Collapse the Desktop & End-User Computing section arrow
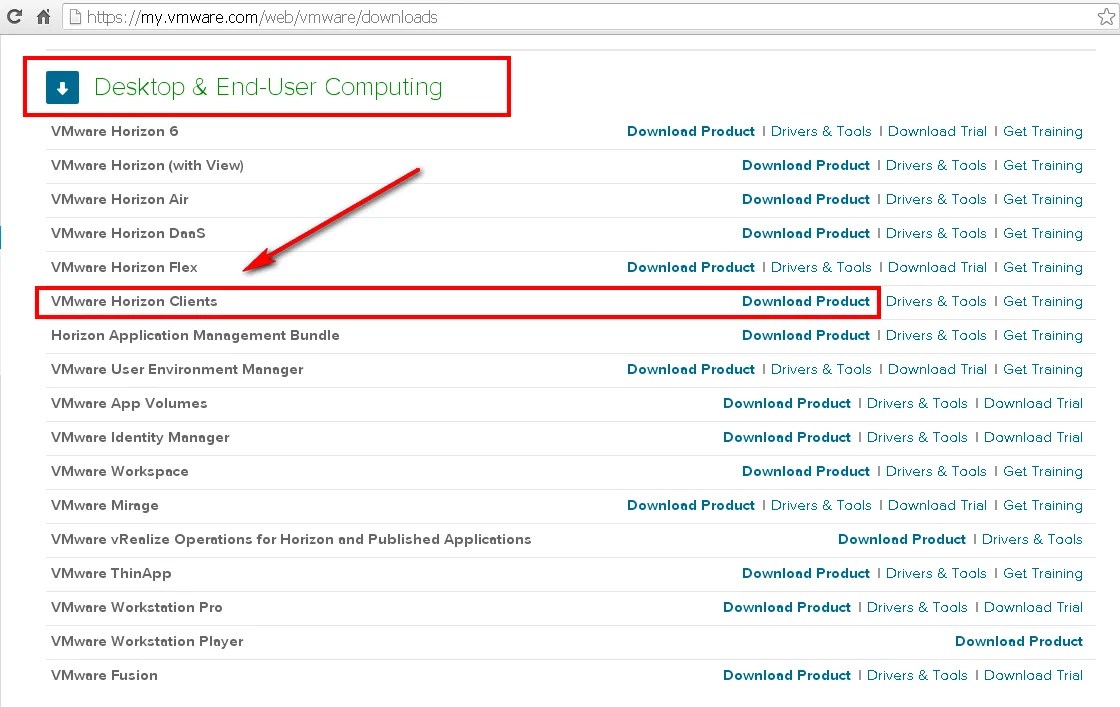The image size is (1120, 707). [x=62, y=87]
